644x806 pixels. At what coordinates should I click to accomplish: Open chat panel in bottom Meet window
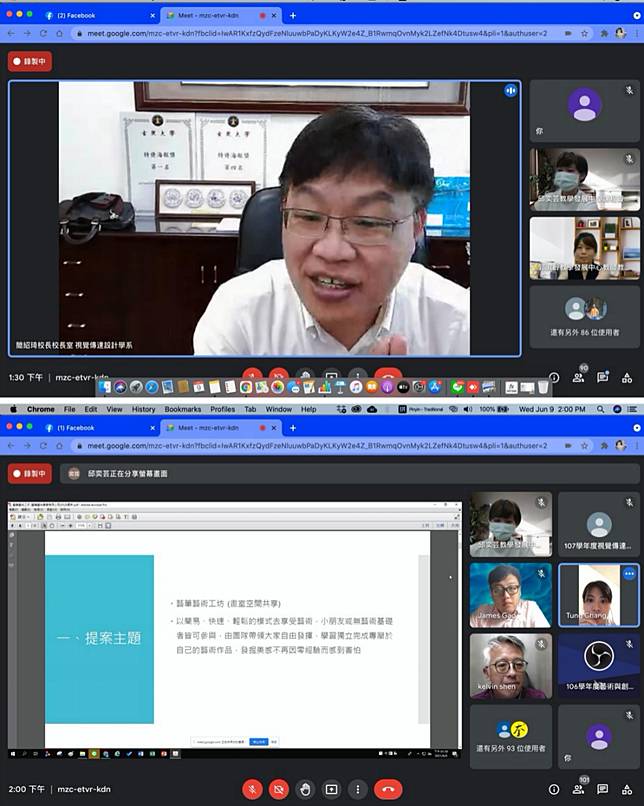(x=602, y=789)
